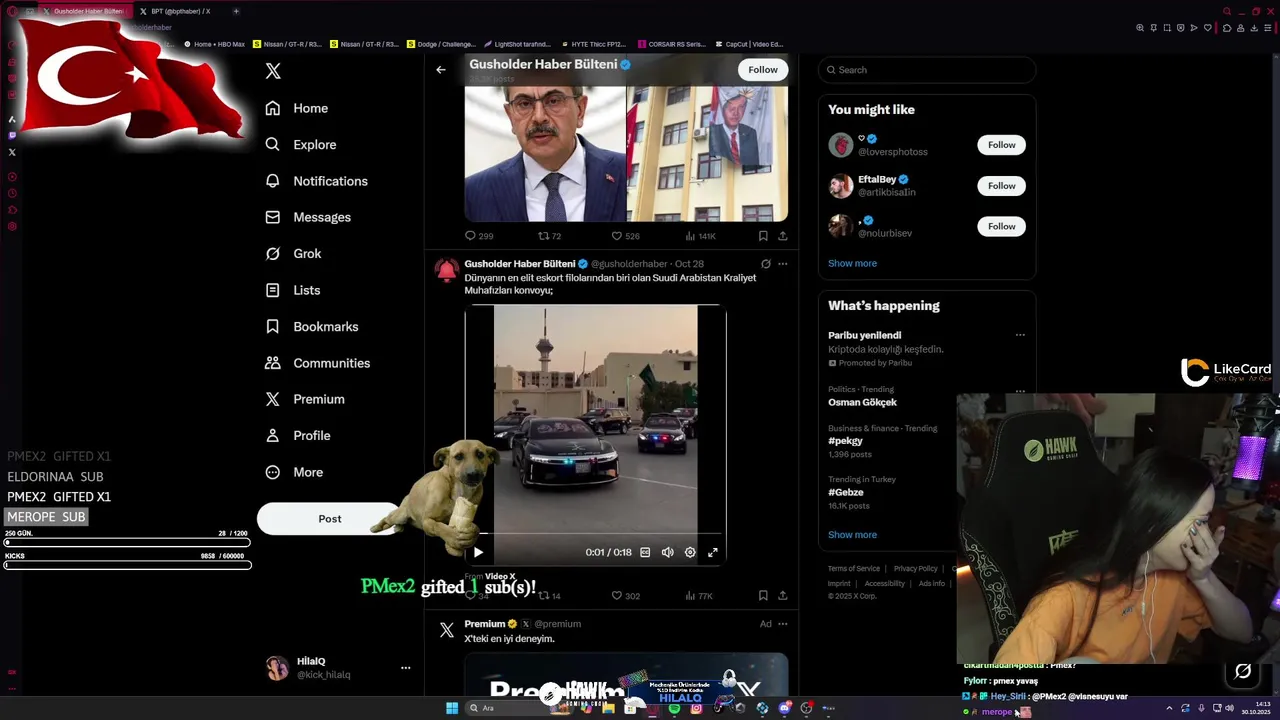Open Communities in sidebar

pos(318,363)
